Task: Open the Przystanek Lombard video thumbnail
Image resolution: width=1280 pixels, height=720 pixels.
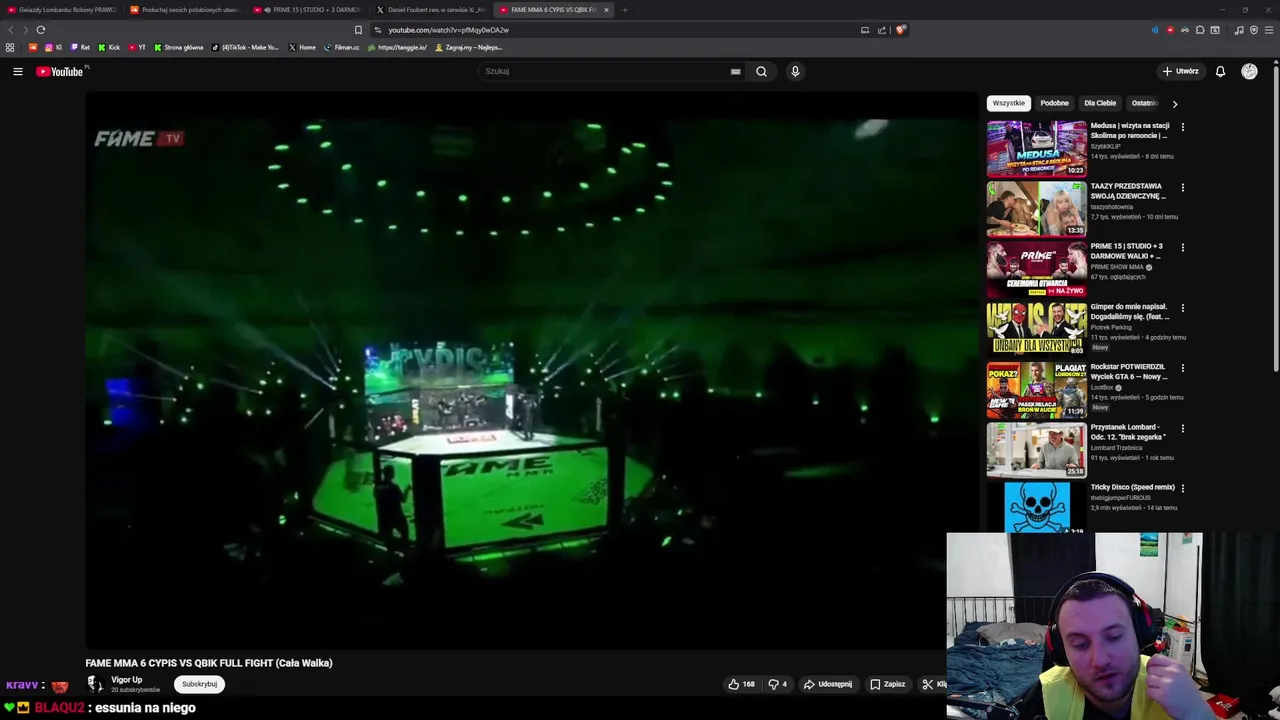Action: (x=1036, y=450)
